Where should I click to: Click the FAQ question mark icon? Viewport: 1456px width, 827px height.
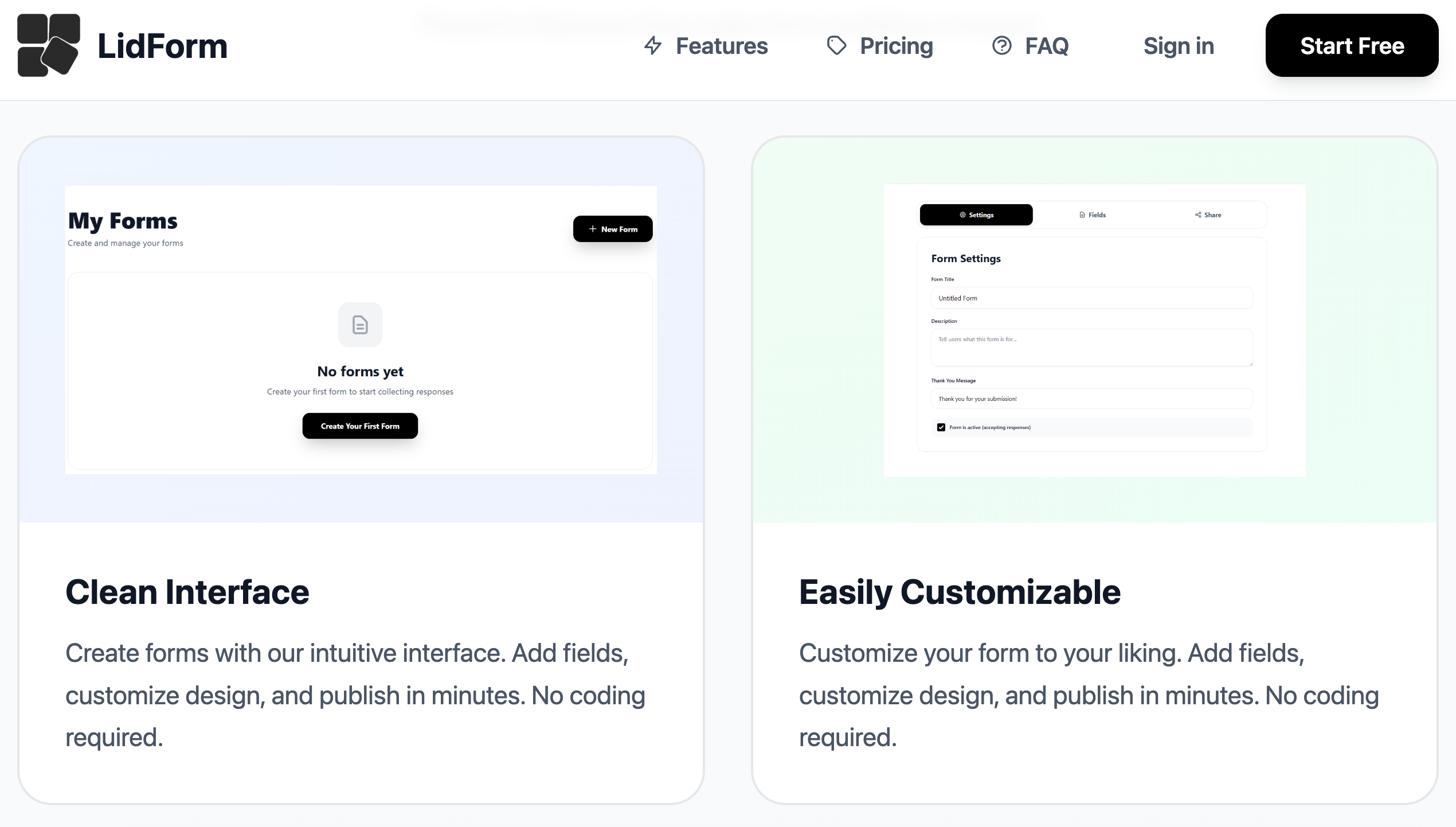coord(1001,46)
